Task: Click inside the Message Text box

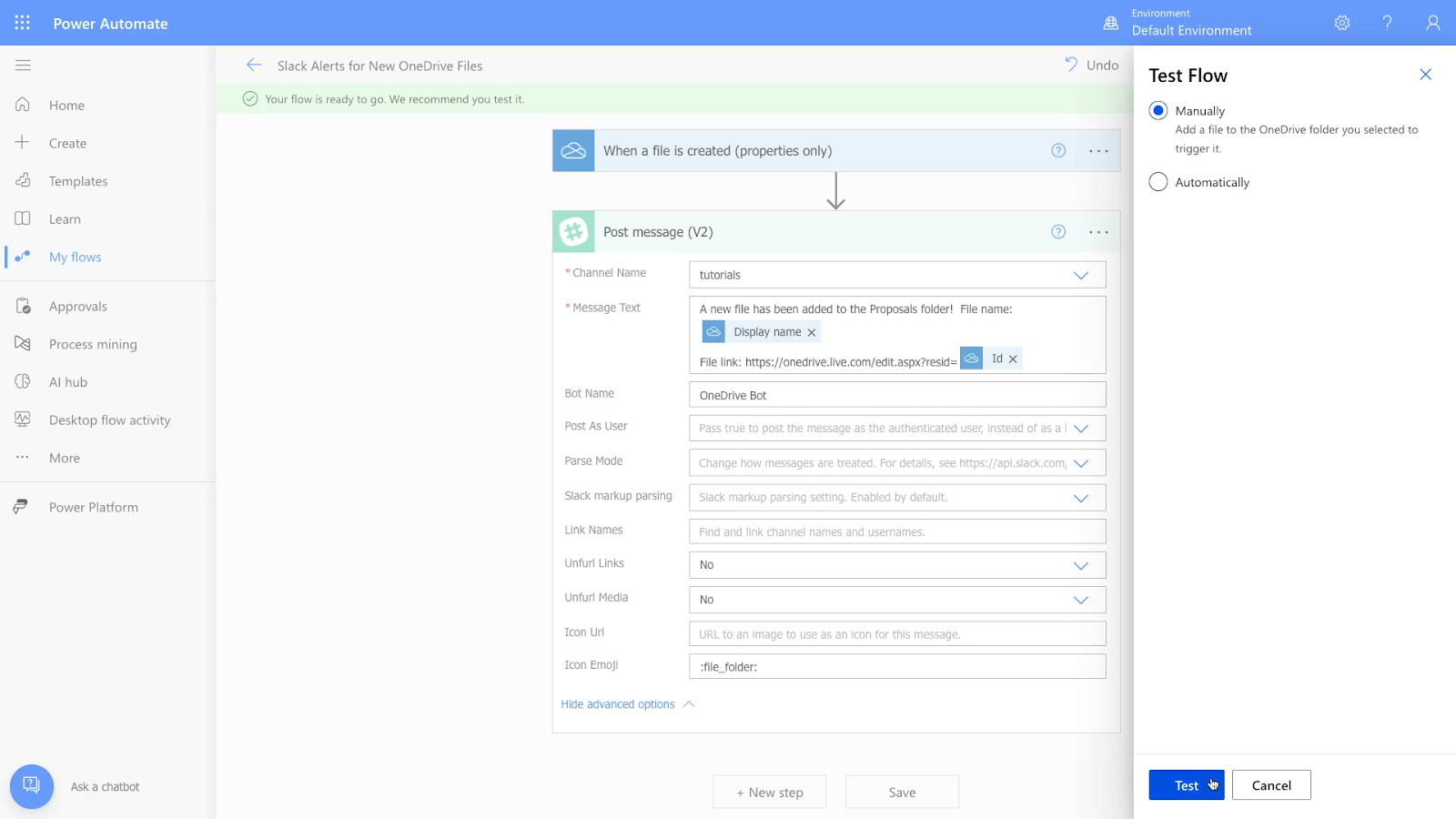Action: (x=897, y=335)
